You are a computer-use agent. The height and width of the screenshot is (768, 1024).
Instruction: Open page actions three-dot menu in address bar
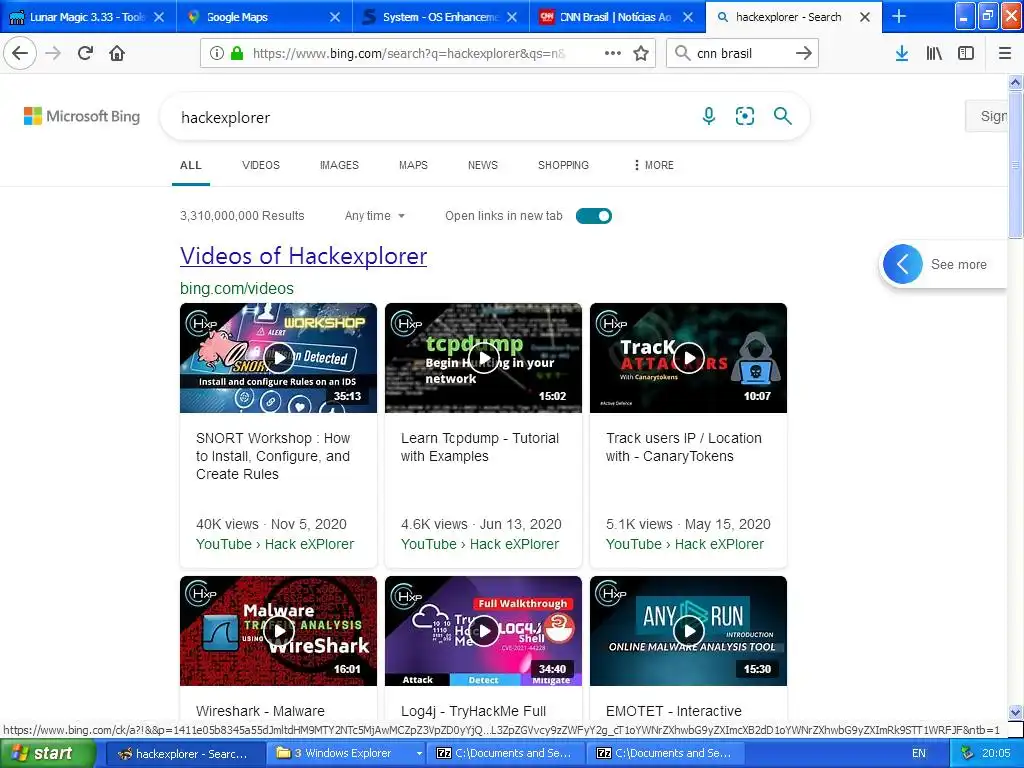point(613,53)
